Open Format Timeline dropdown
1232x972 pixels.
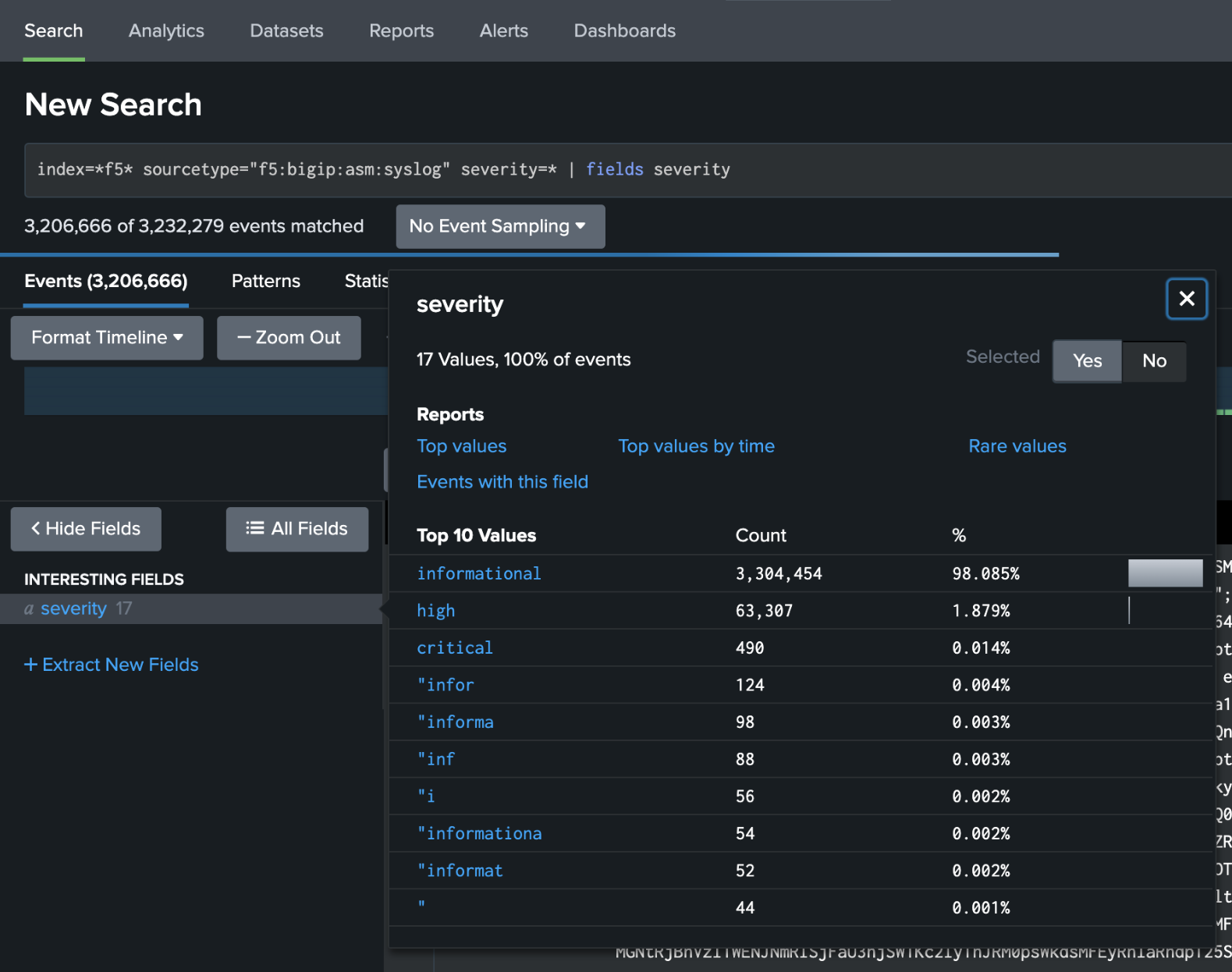coord(107,338)
